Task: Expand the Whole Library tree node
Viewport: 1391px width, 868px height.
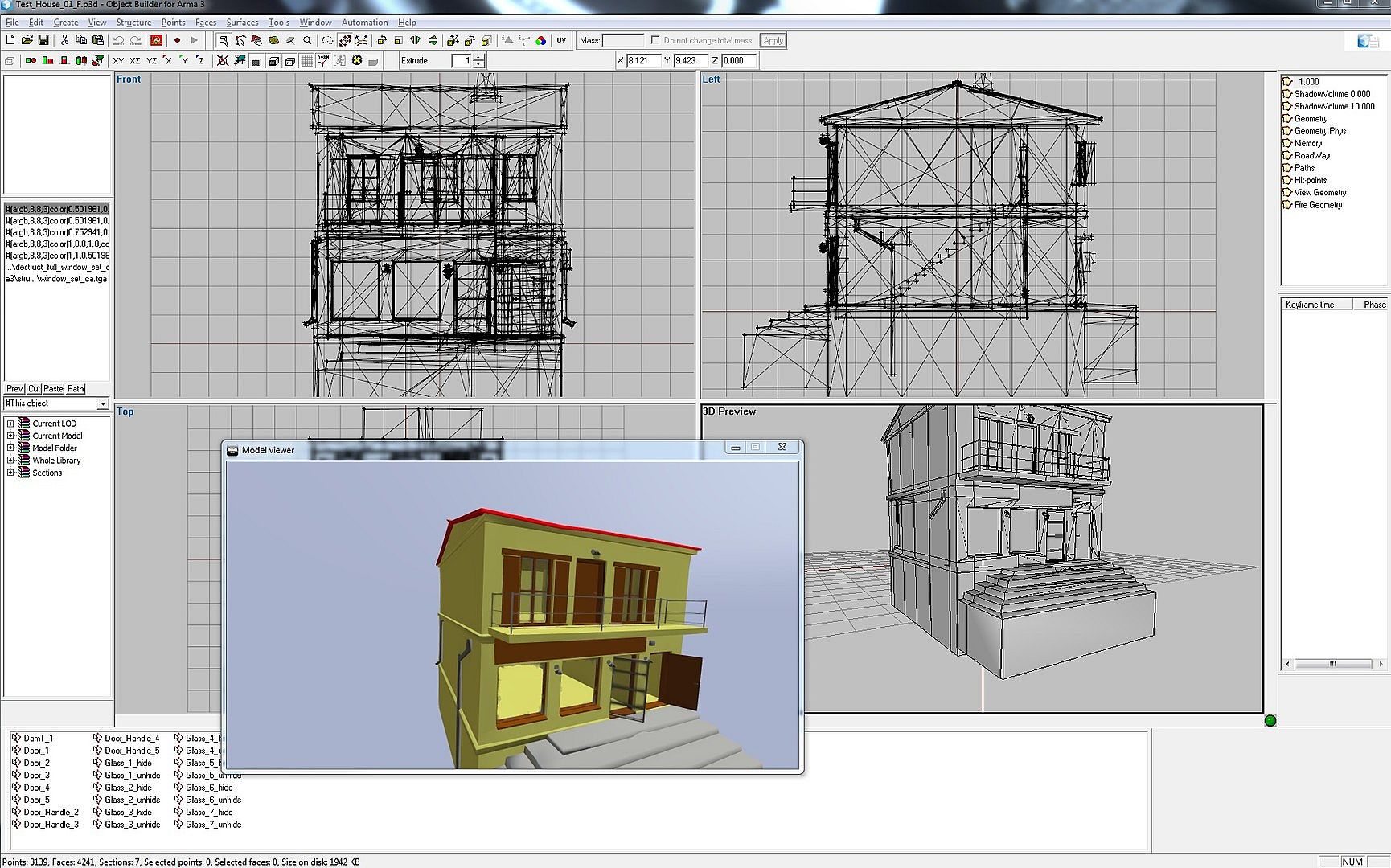Action: pyautogui.click(x=10, y=461)
